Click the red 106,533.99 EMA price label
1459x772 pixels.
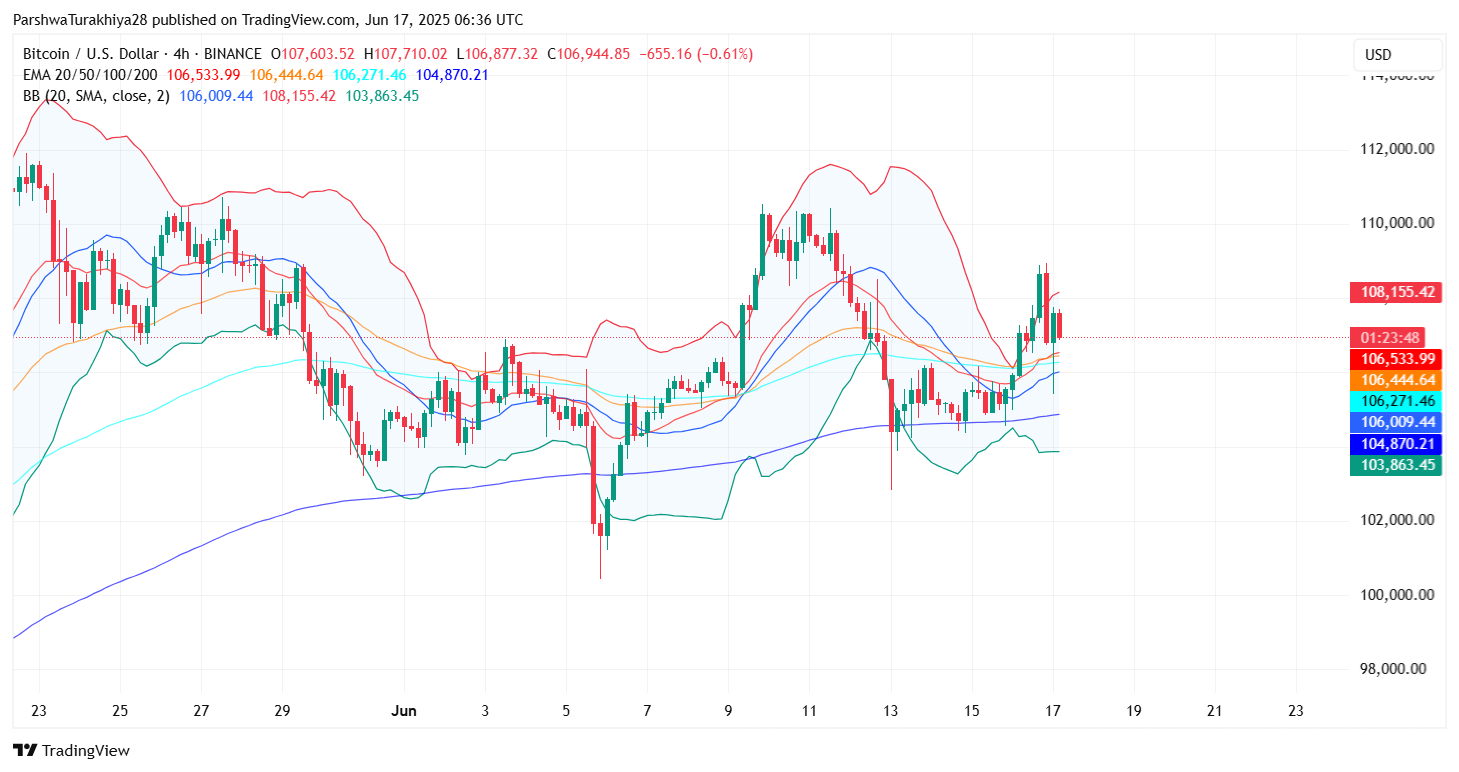[x=1396, y=359]
